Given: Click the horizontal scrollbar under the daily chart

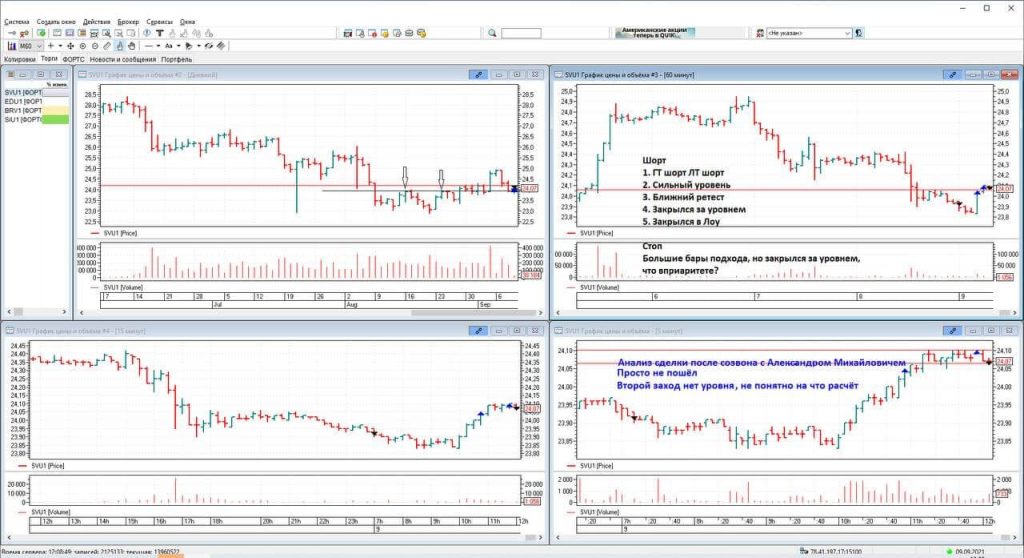Looking at the screenshot, I should click(310, 312).
